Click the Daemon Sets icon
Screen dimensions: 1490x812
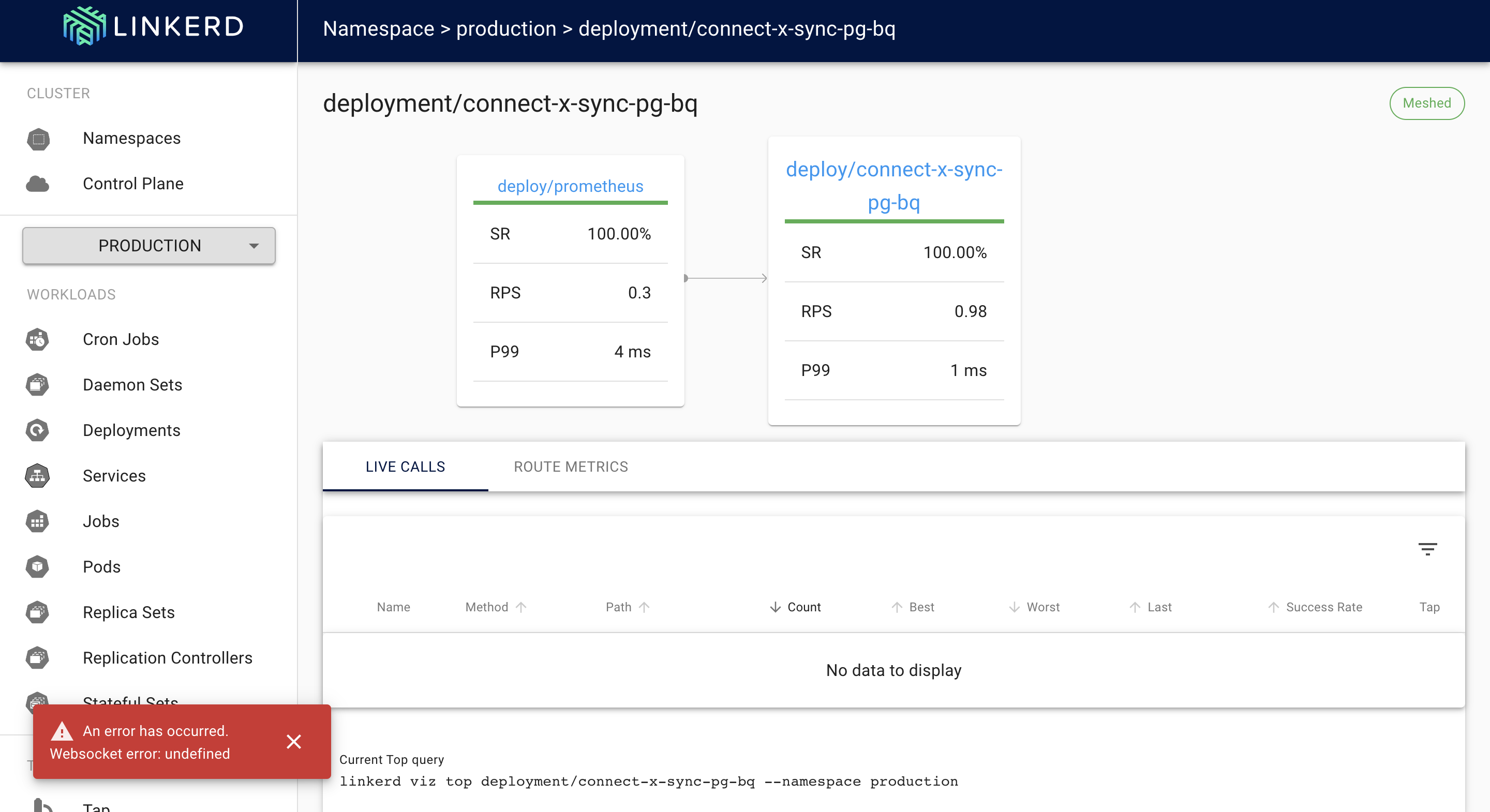click(x=38, y=385)
